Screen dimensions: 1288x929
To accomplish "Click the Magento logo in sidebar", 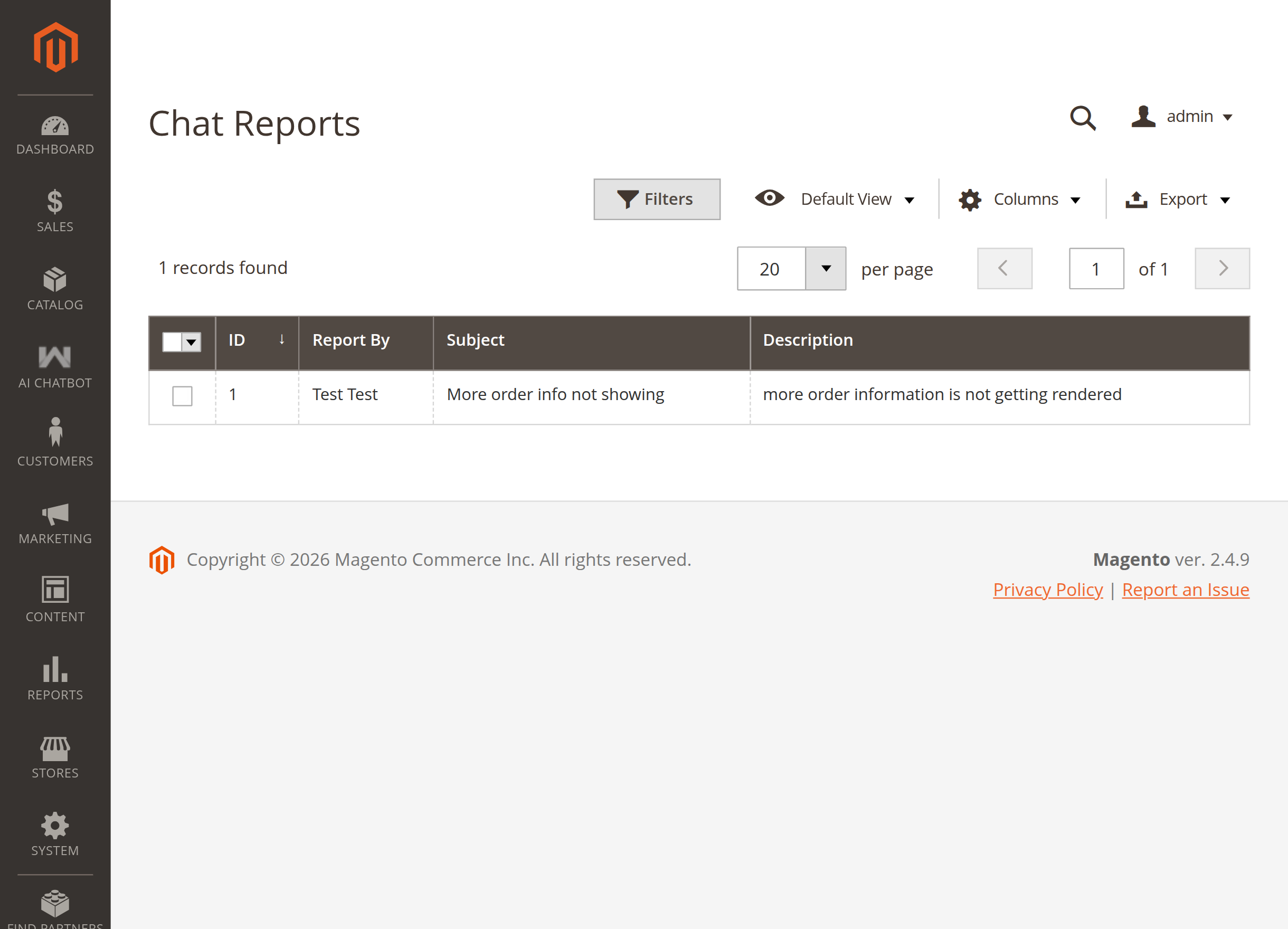I will coord(55,47).
